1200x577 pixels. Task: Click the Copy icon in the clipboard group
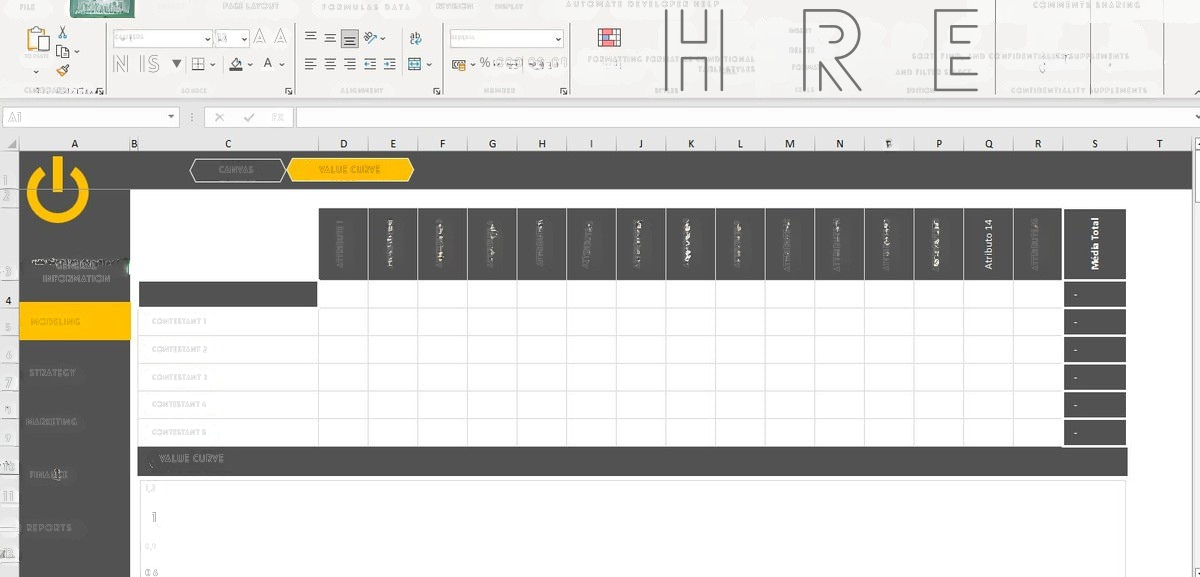62,51
